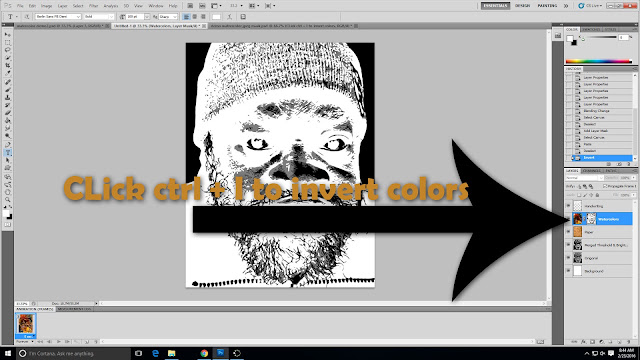Open the layer Fill slider arrow

633,195
